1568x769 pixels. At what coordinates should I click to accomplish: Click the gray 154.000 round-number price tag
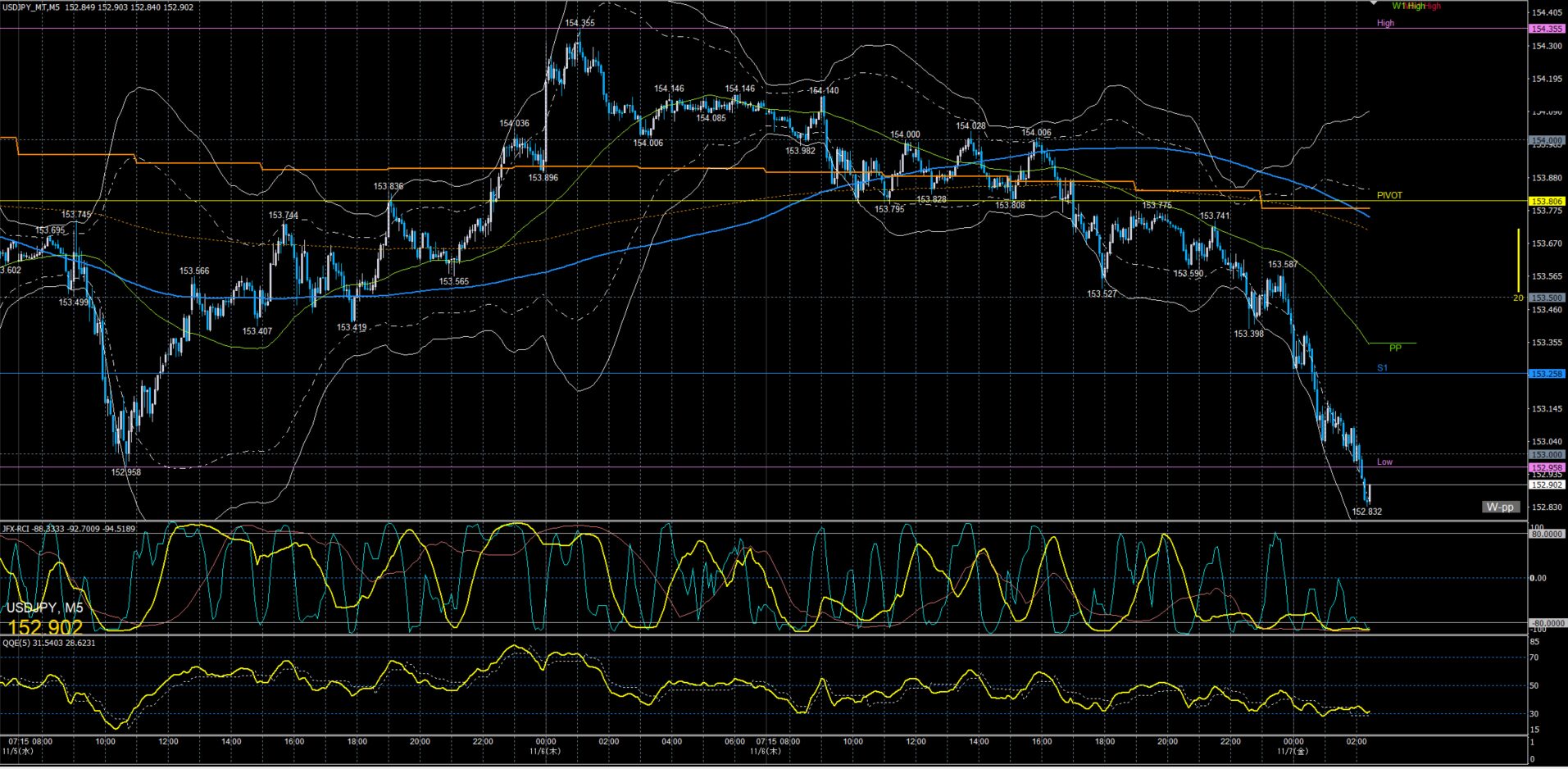pos(1547,140)
